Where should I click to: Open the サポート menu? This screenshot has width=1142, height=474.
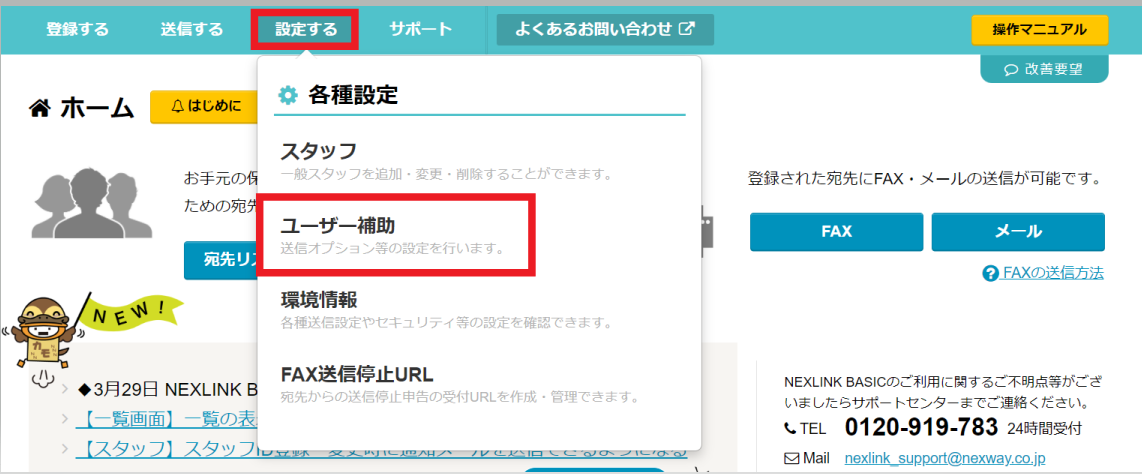pos(420,30)
